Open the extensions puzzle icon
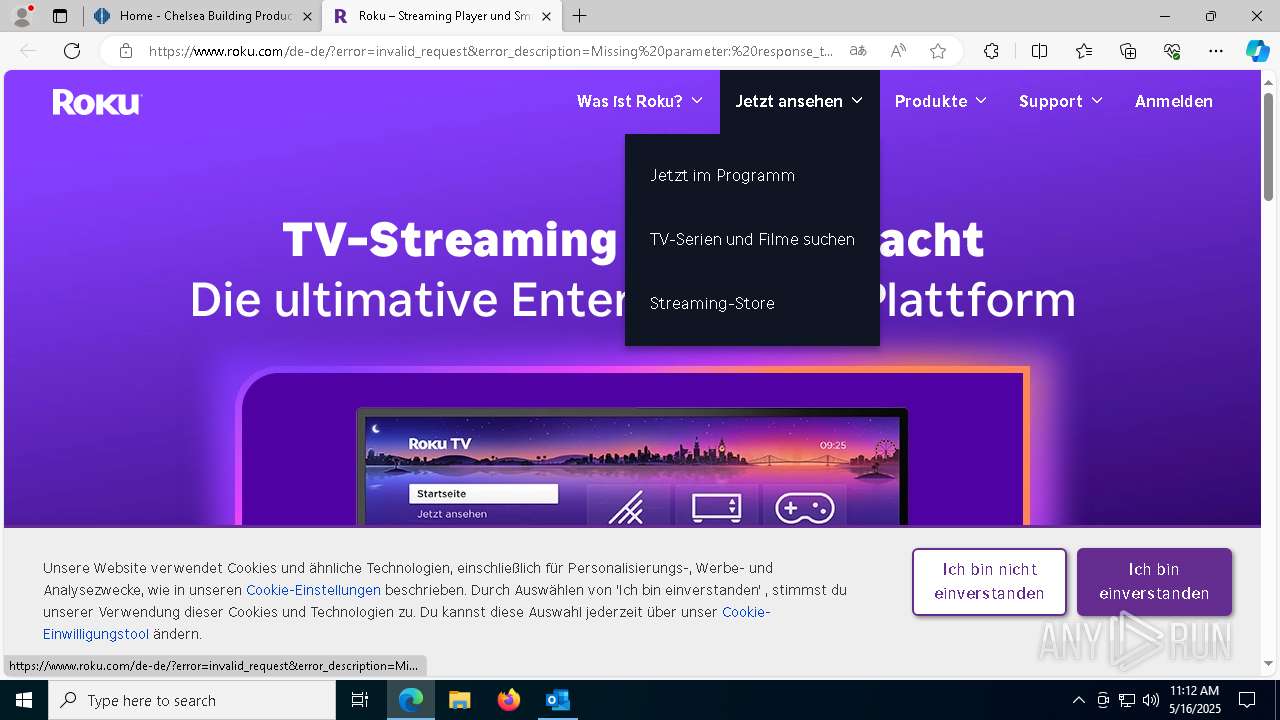This screenshot has width=1280, height=720. (x=991, y=51)
